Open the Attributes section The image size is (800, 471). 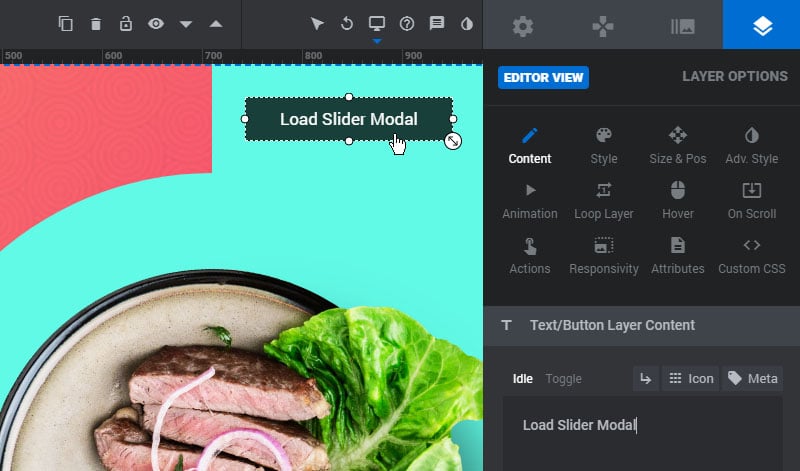coord(678,257)
